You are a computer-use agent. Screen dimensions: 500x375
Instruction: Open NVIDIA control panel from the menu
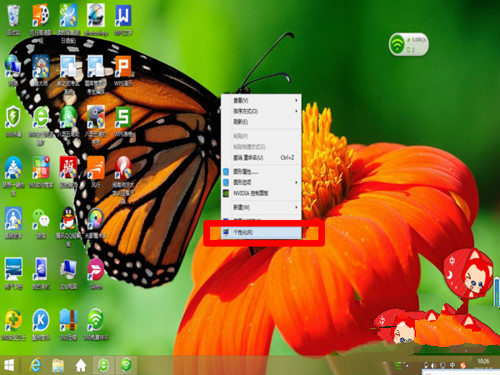pyautogui.click(x=261, y=193)
